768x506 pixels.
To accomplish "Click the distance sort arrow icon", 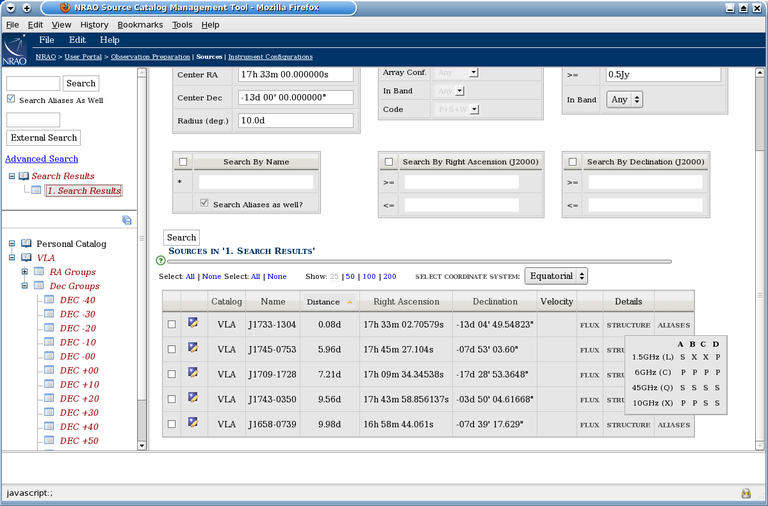I will [x=350, y=302].
